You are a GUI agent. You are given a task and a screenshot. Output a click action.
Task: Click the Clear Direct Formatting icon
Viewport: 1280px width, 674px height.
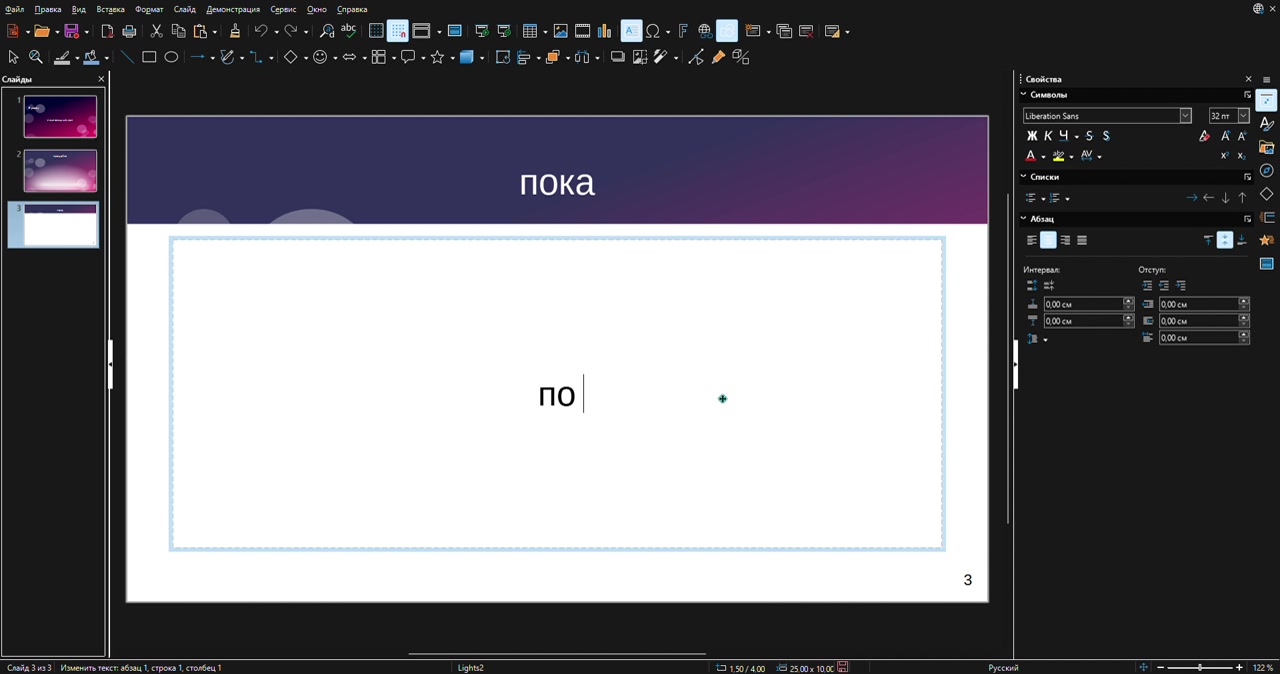(1204, 136)
